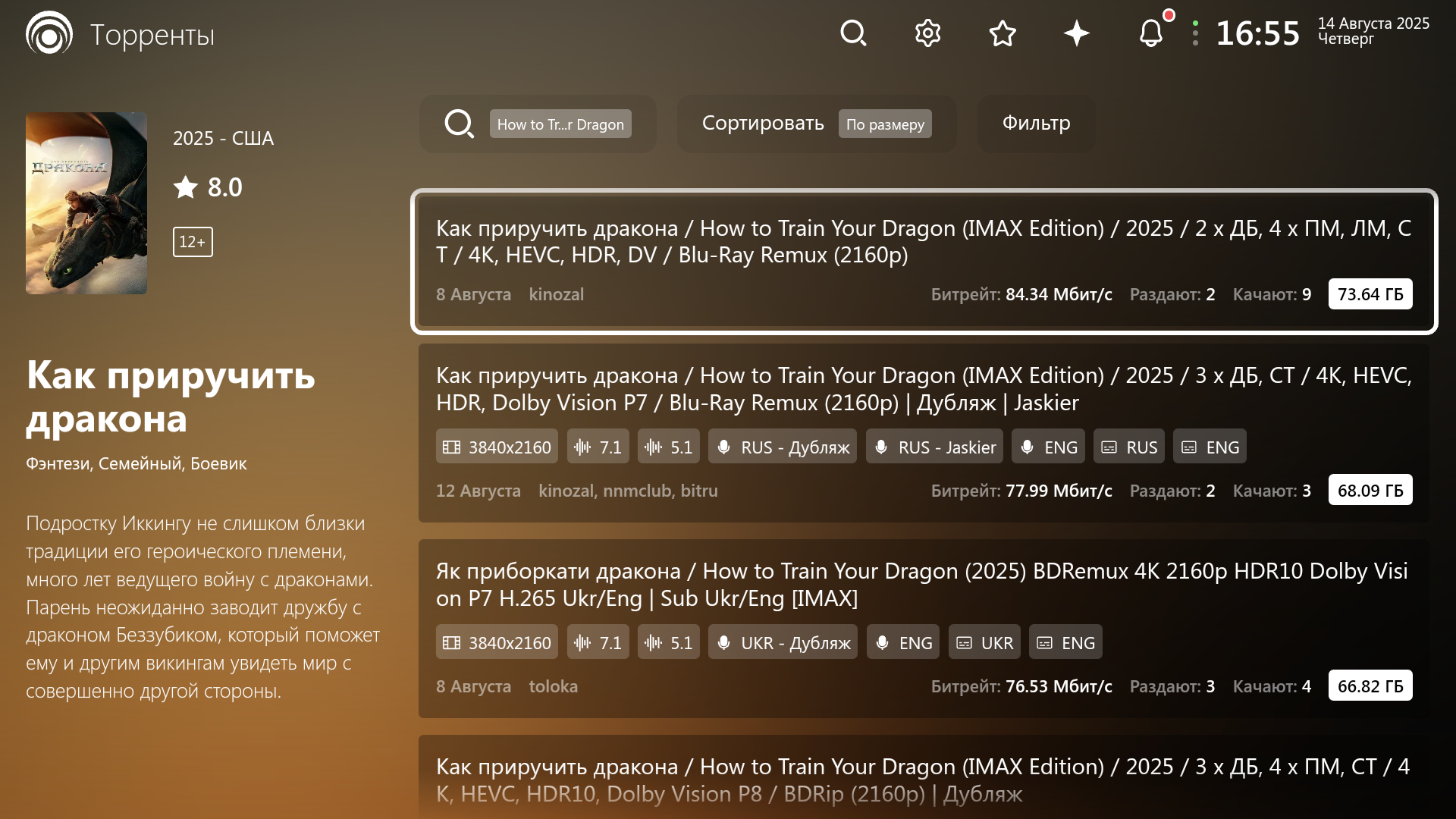Click the four-point sparkle icon
The width and height of the screenshot is (1456, 819).
coord(1077,33)
